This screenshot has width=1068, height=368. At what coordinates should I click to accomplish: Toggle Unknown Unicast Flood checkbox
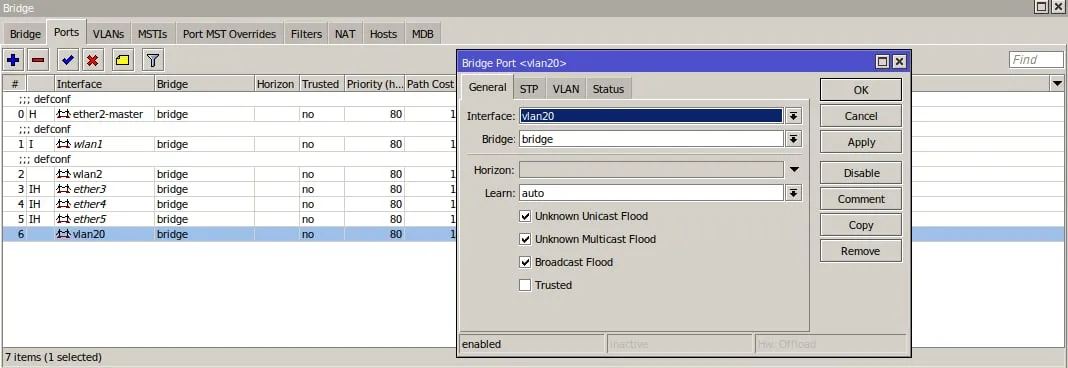click(x=525, y=216)
